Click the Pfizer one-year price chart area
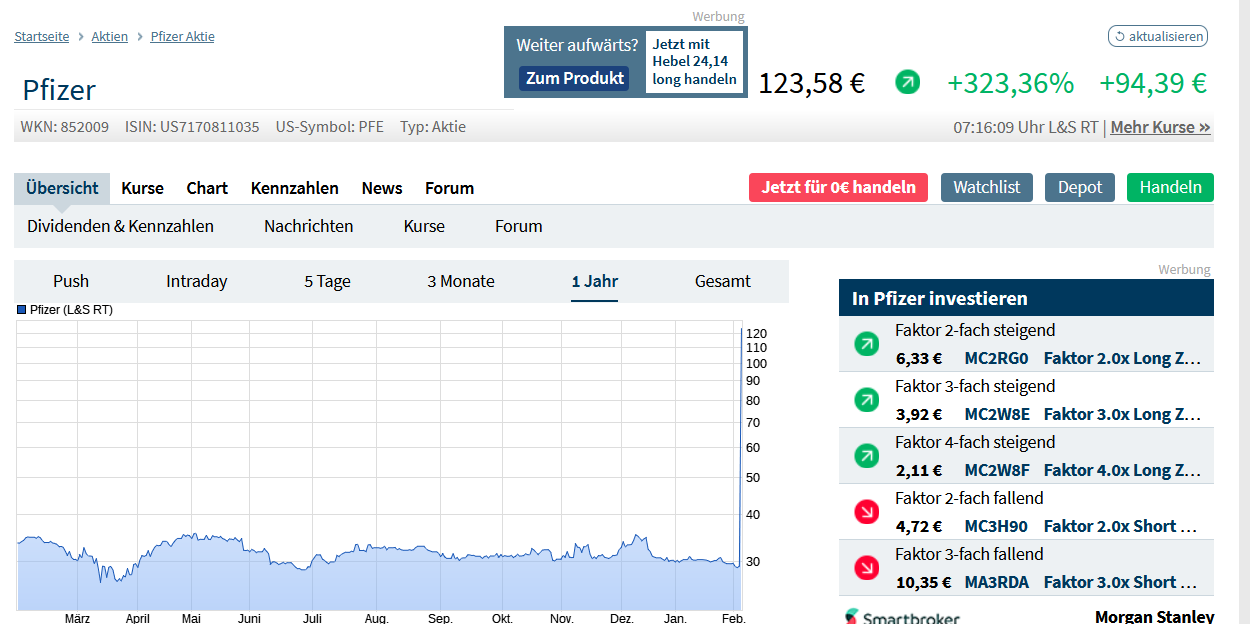Screen dimensions: 1250x624 pyautogui.click(x=380, y=465)
